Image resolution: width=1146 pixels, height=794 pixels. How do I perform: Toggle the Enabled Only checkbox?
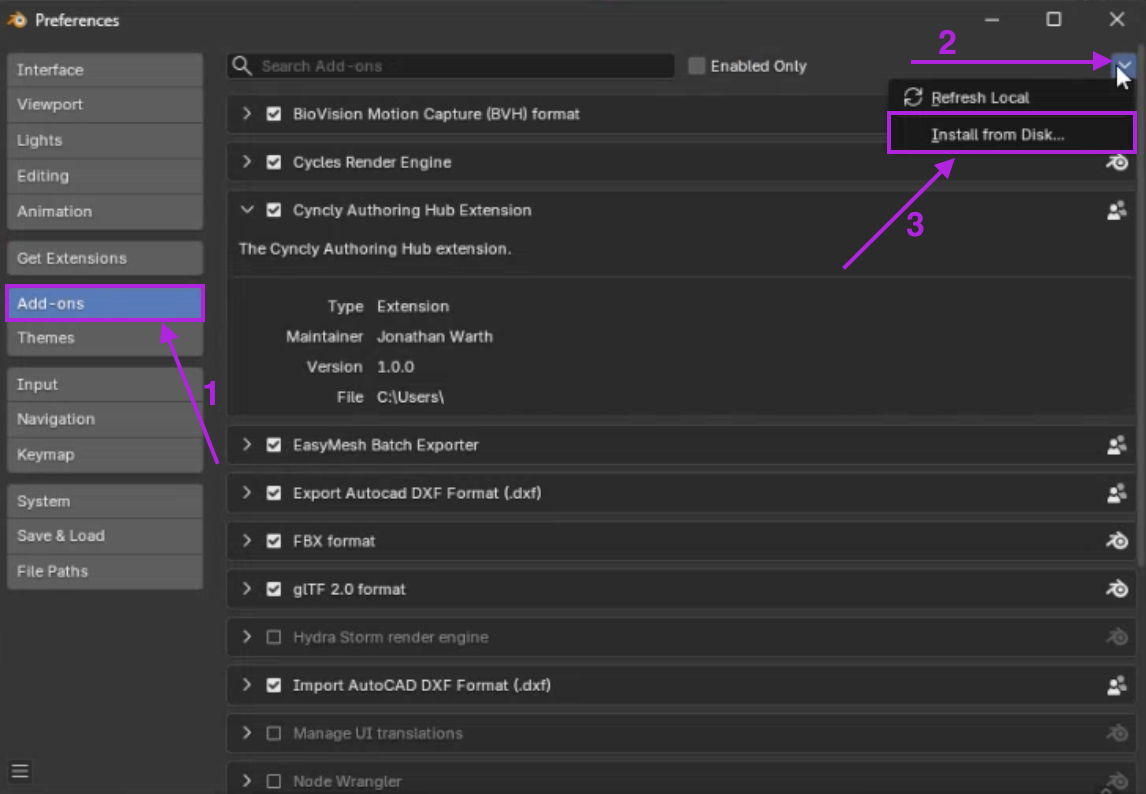point(697,66)
